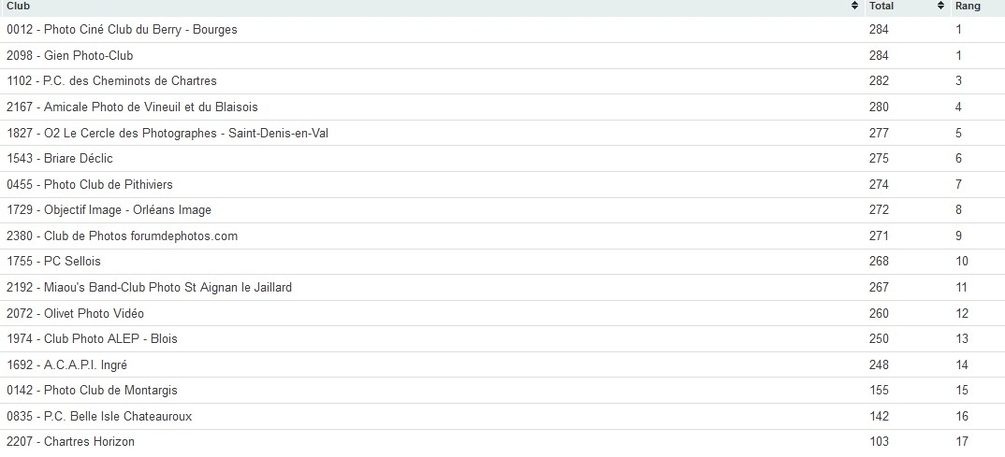The height and width of the screenshot is (457, 1005).
Task: Select Amicale Photo de Vineuil et du Blaisois
Action: pyautogui.click(x=132, y=107)
